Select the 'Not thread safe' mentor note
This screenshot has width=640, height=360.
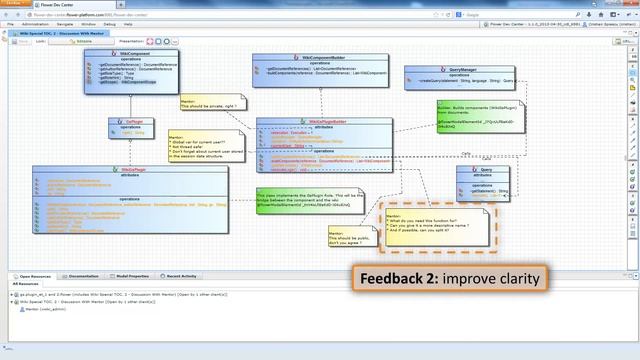(207, 146)
